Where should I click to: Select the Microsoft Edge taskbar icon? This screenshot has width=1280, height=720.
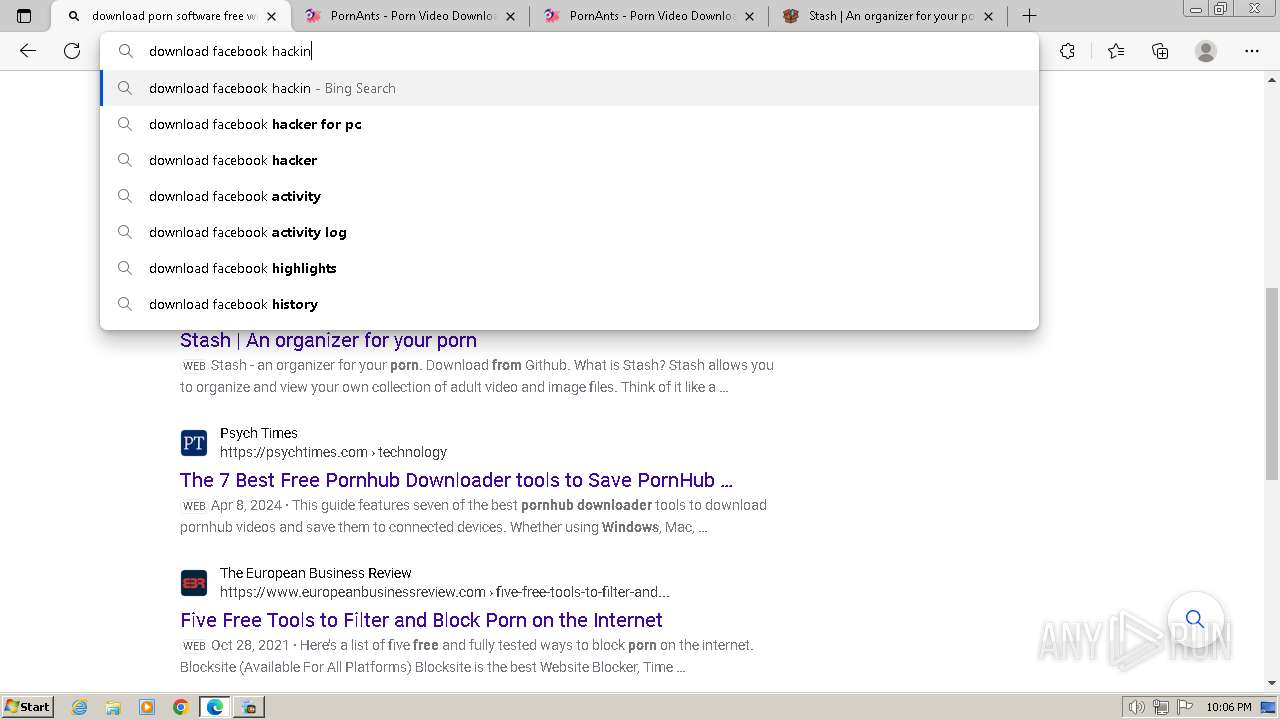[x=215, y=707]
